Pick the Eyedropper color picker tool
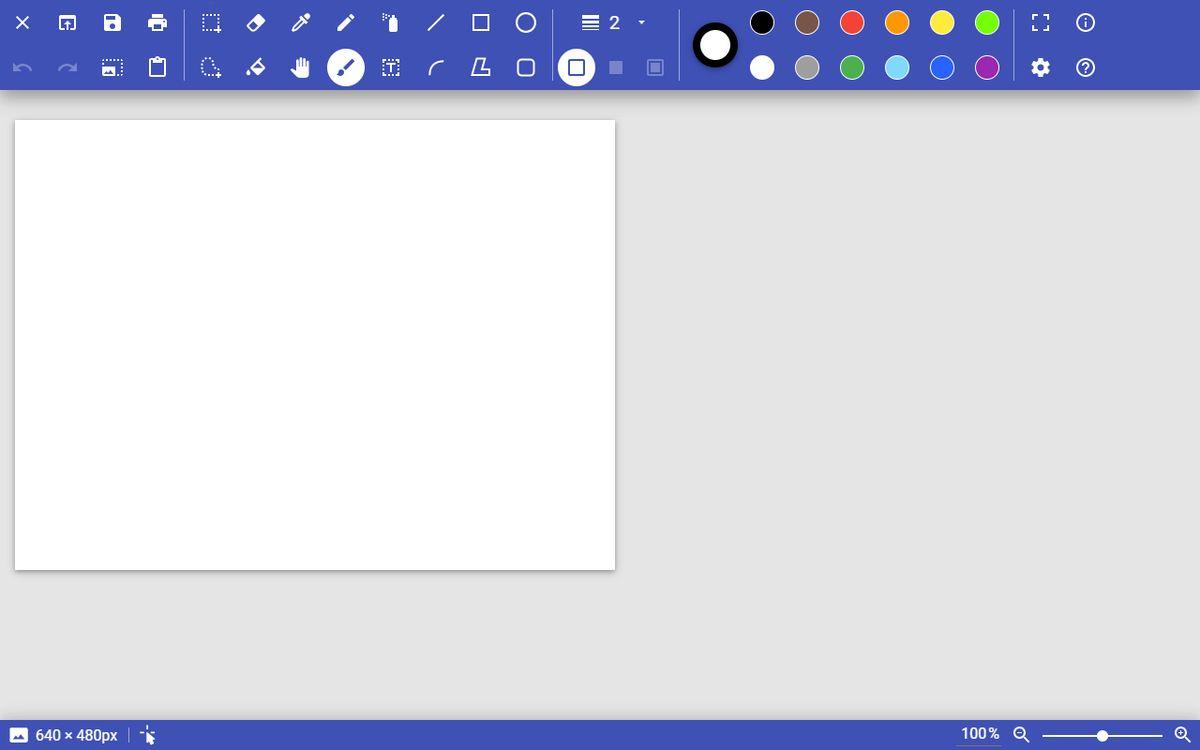This screenshot has width=1200, height=750. [301, 23]
